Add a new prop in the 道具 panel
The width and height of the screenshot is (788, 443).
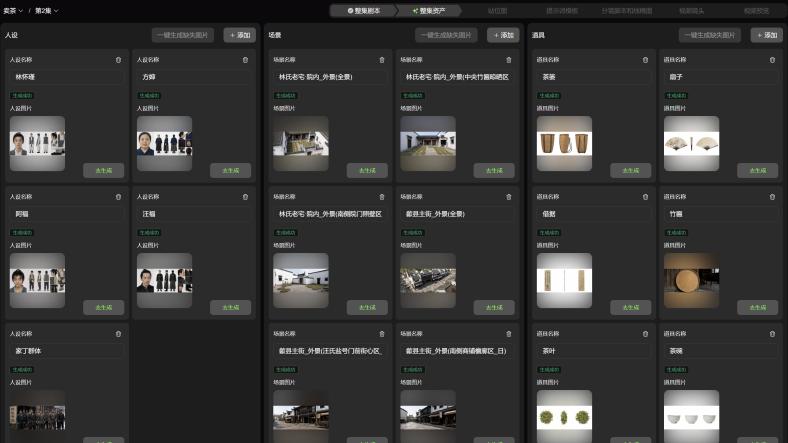click(767, 35)
